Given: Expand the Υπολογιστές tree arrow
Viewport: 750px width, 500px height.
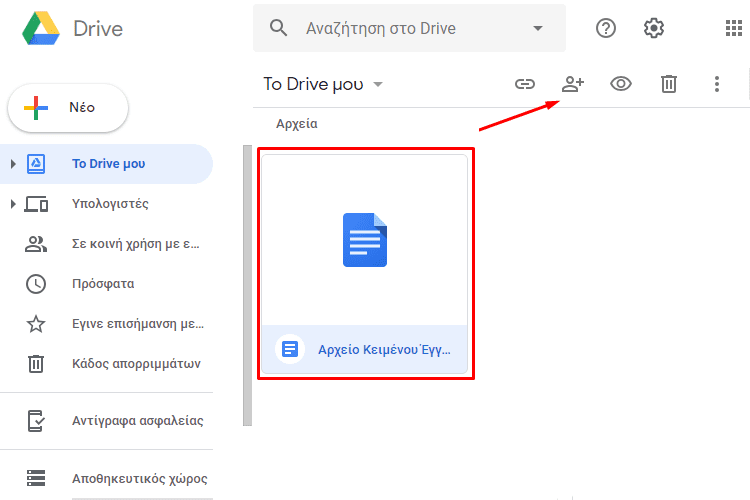Looking at the screenshot, I should [13, 204].
